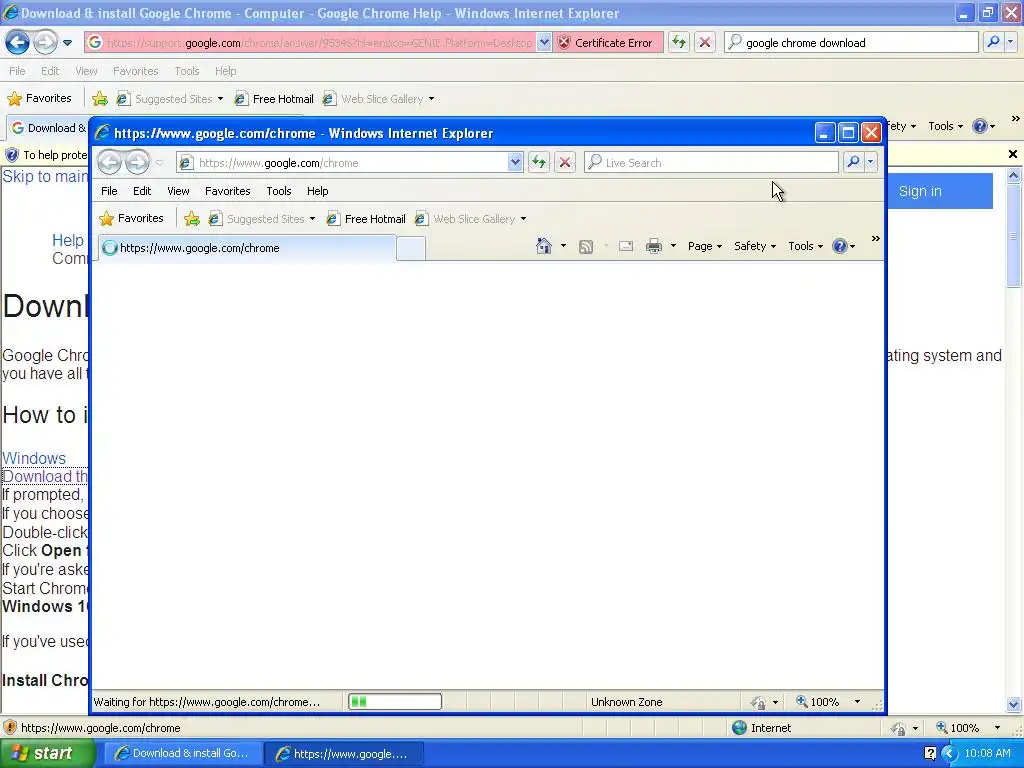The height and width of the screenshot is (768, 1024).
Task: Close the information bar in the background window
Action: coord(1013,154)
